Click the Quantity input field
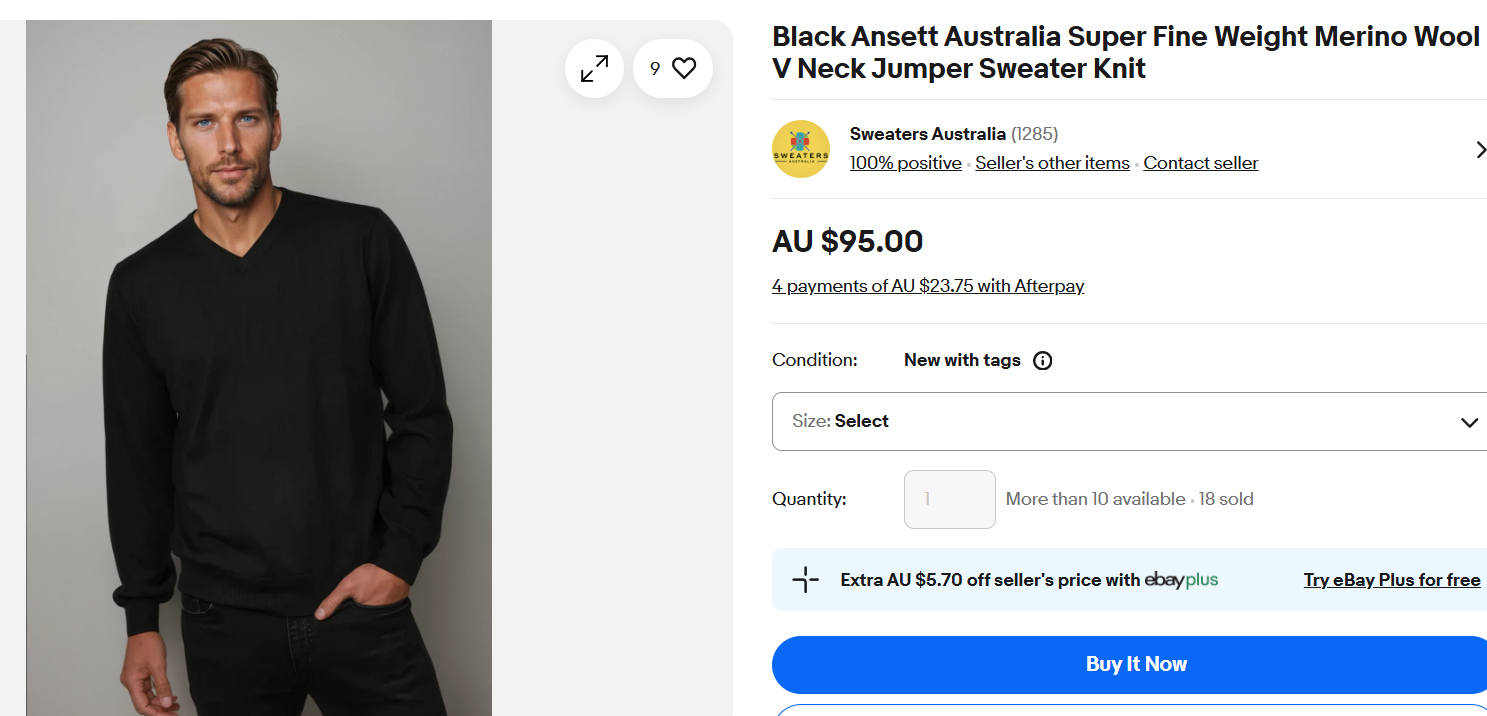The image size is (1487, 716). pyautogui.click(x=949, y=499)
